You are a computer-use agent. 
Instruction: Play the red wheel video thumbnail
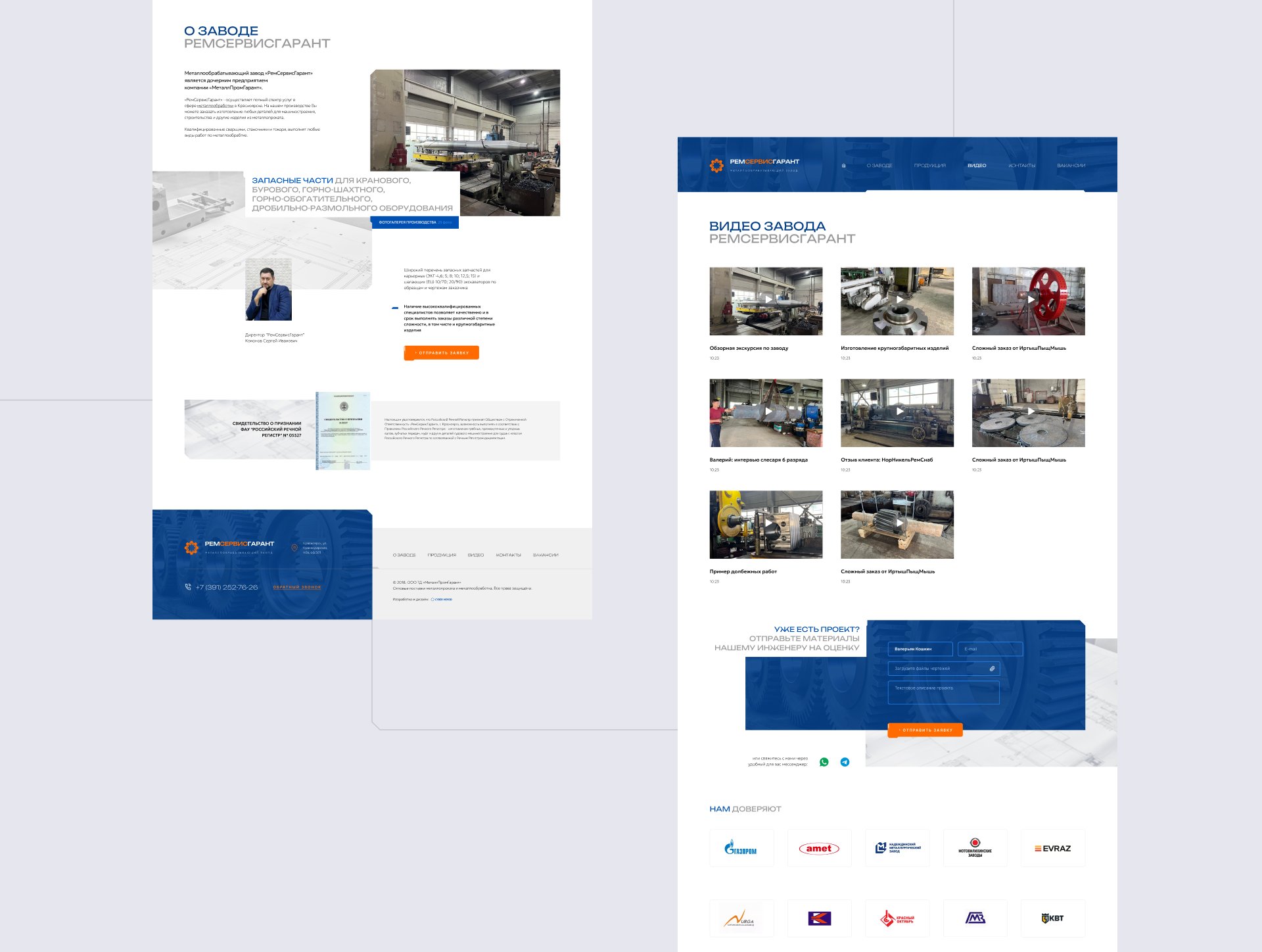[x=1031, y=300]
